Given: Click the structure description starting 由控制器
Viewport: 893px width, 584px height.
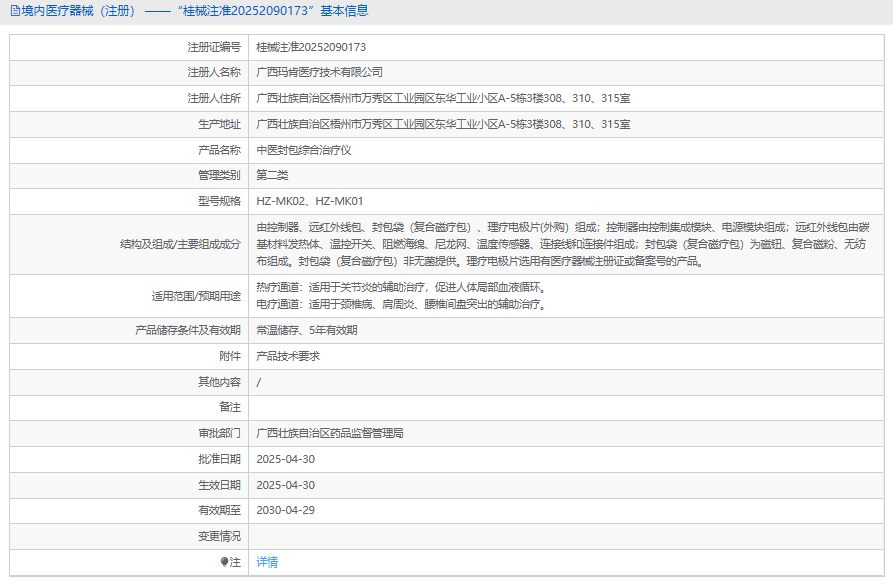Looking at the screenshot, I should (563, 244).
